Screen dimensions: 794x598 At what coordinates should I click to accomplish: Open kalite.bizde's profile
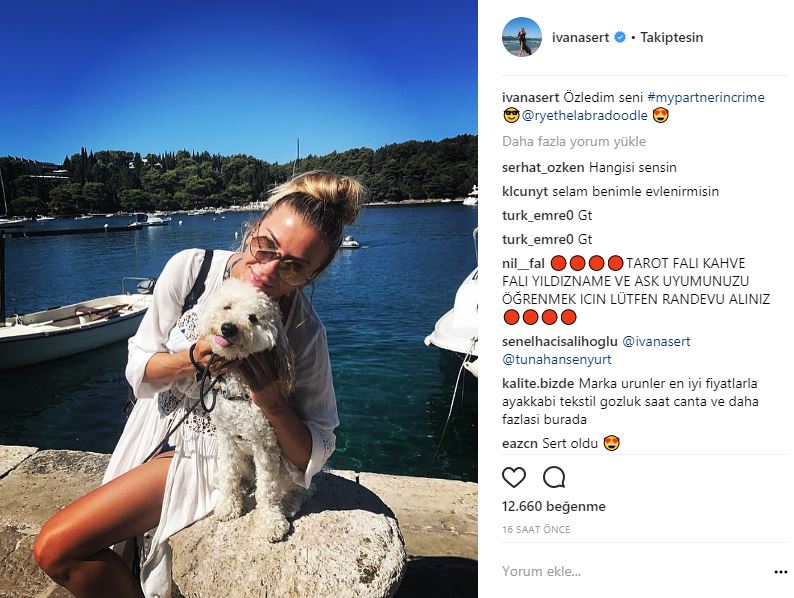point(538,383)
